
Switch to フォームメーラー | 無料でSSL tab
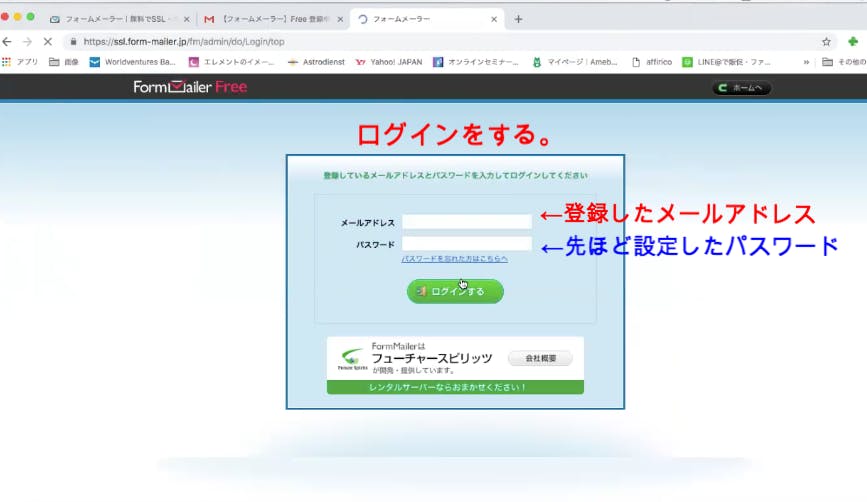[113, 19]
